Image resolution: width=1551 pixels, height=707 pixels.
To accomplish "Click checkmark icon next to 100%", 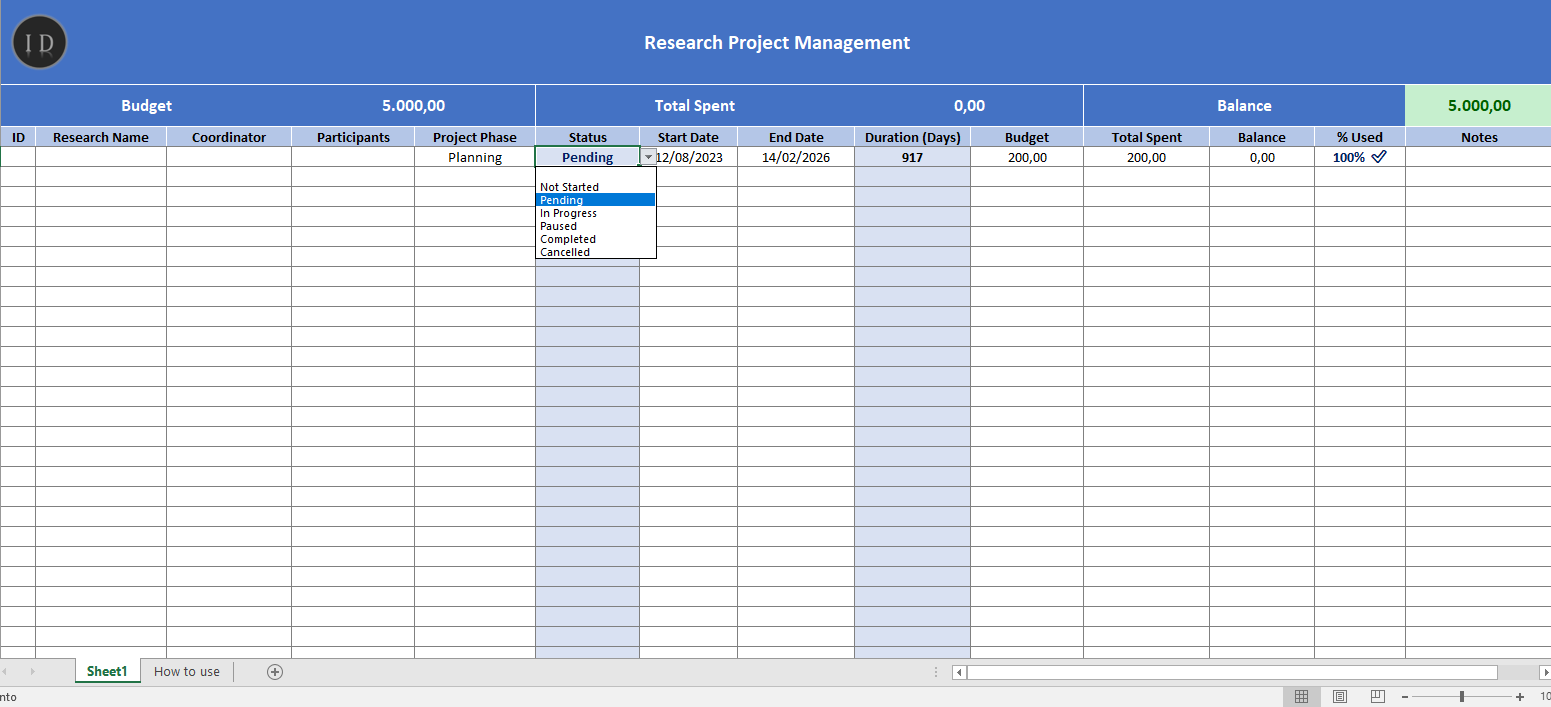I will click(x=1379, y=157).
